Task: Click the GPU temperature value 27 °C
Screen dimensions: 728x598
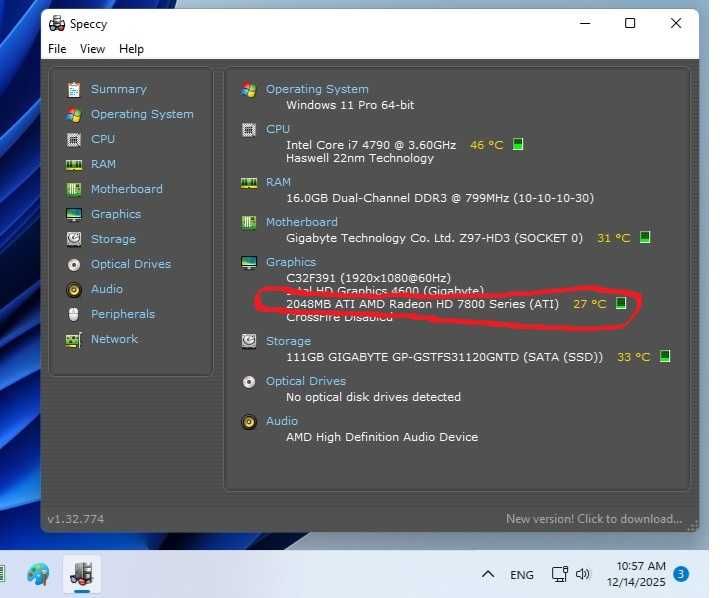Action: 590,304
